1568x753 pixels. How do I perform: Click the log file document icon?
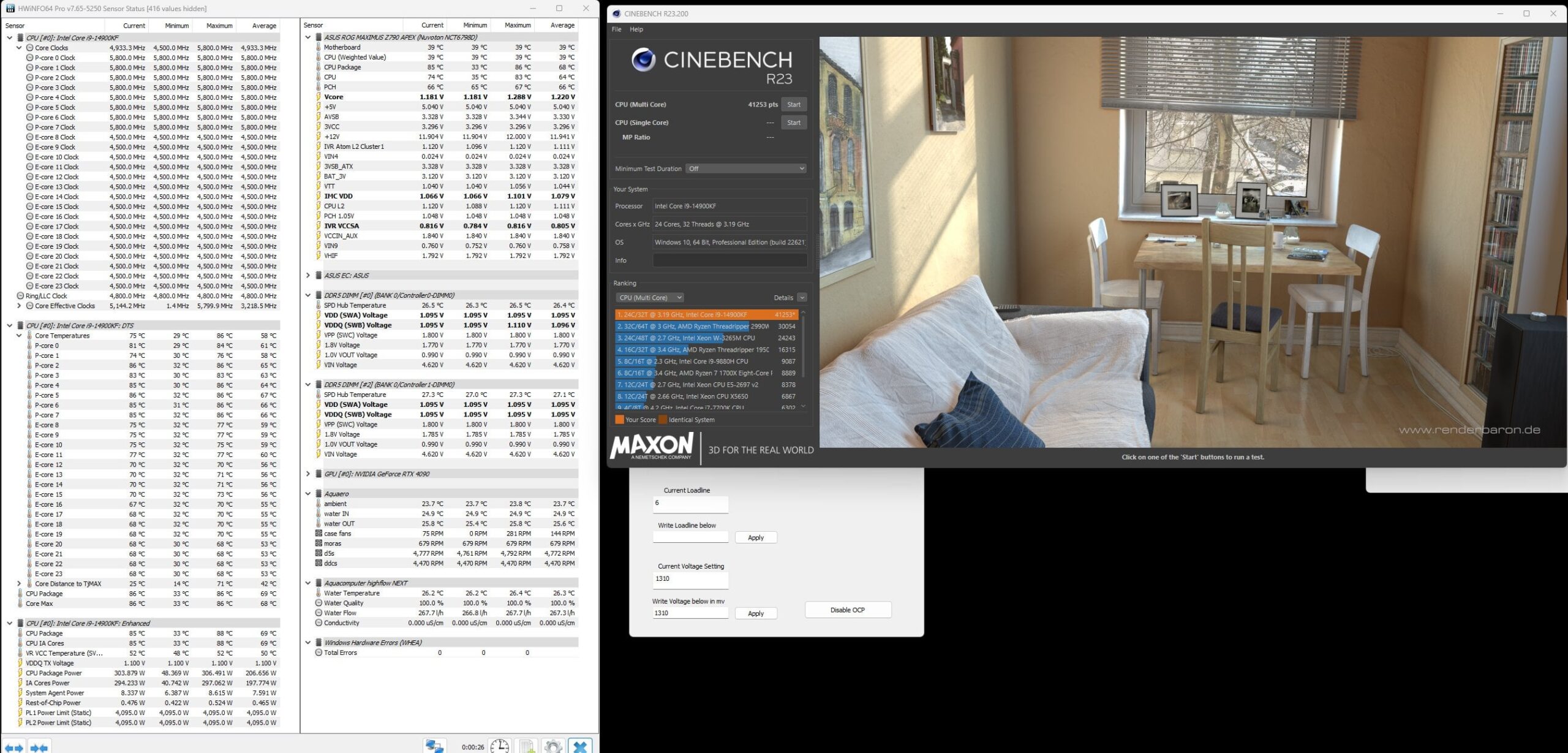527,746
